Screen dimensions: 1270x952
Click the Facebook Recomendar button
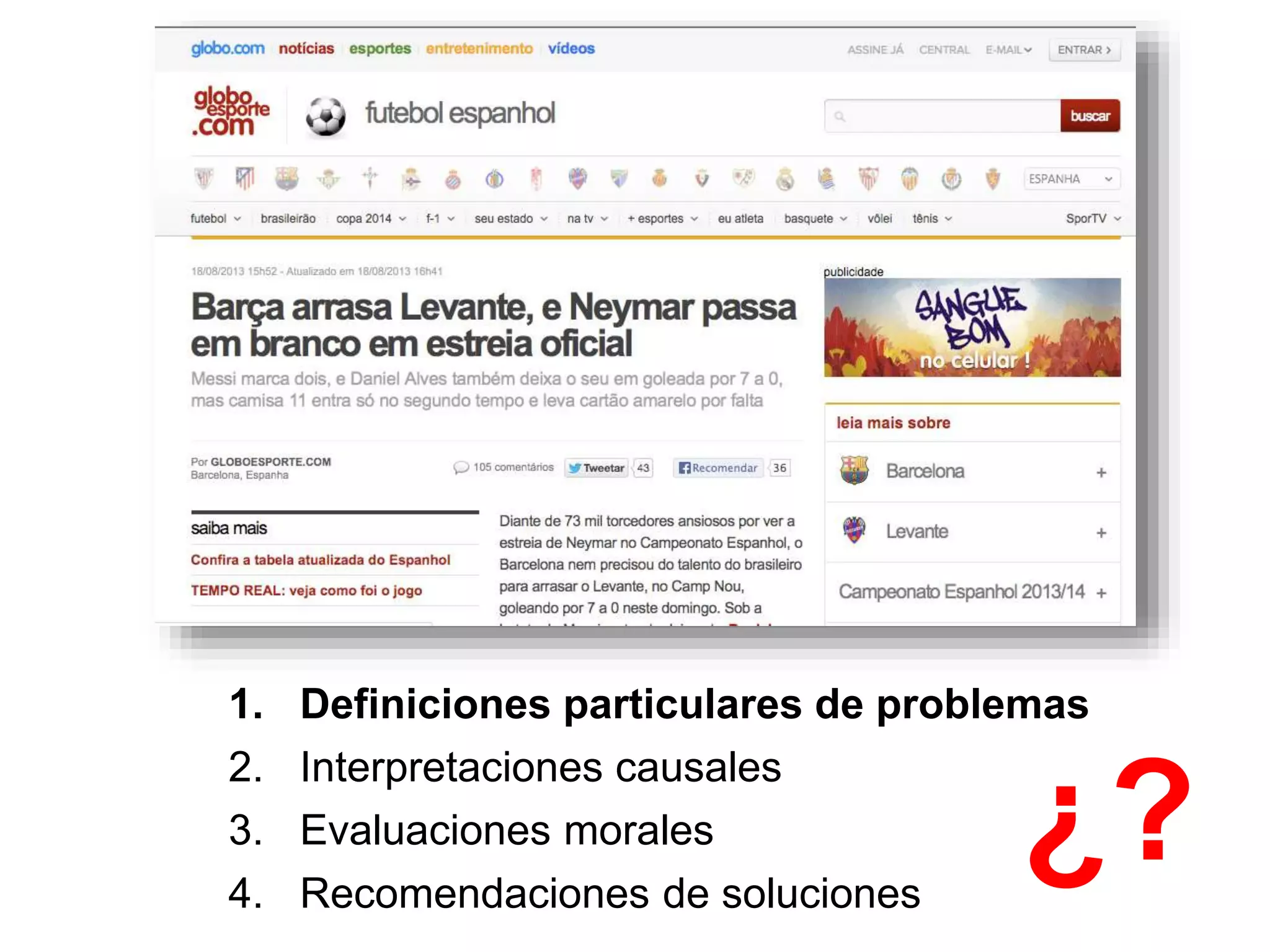[x=718, y=468]
